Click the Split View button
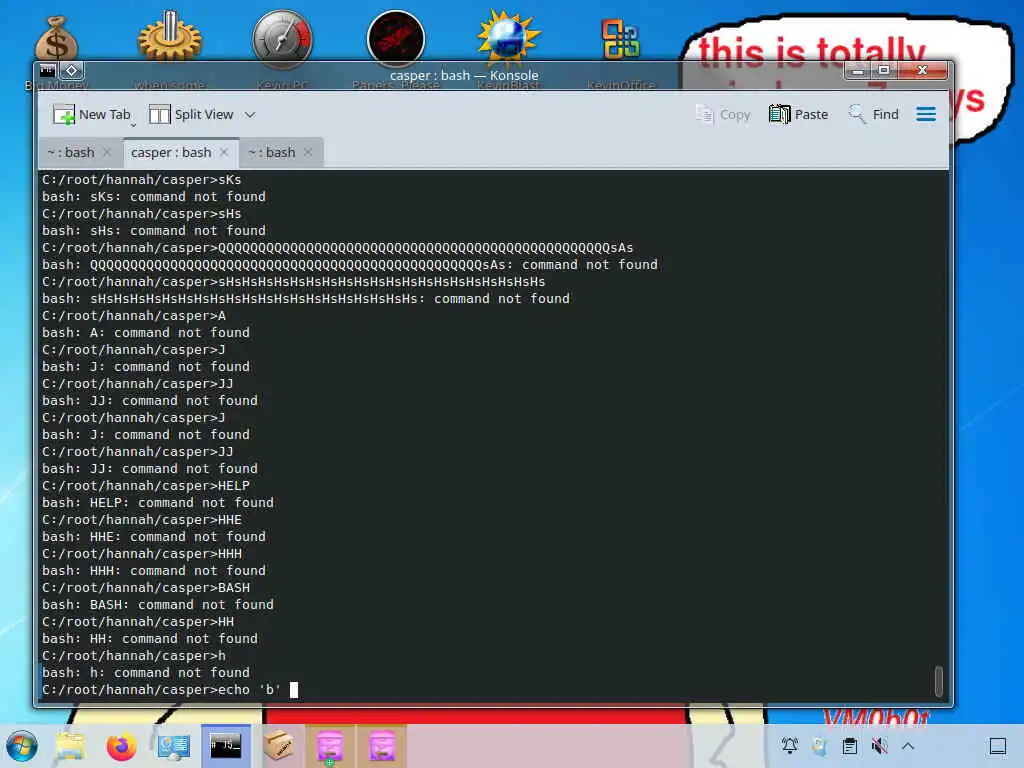Image resolution: width=1024 pixels, height=768 pixels. pyautogui.click(x=191, y=114)
